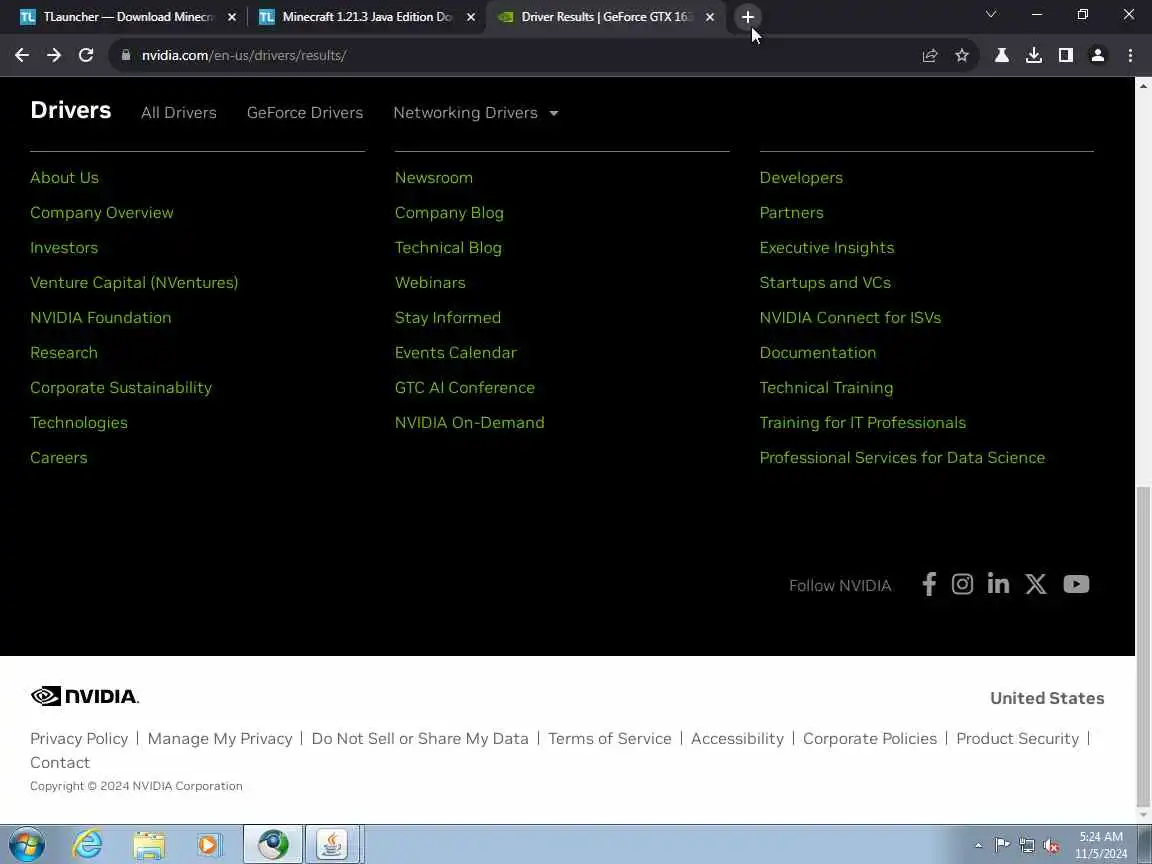The height and width of the screenshot is (864, 1152).
Task: Click muted volume icon in system tray
Action: (x=1051, y=846)
